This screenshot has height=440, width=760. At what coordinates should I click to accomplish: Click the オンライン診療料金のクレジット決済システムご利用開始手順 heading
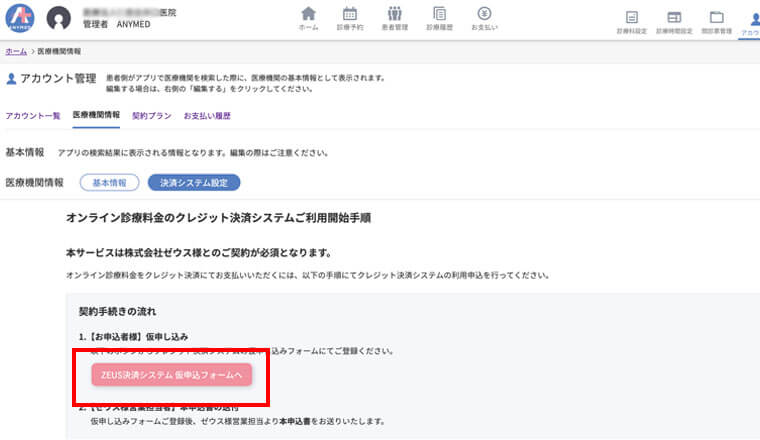pyautogui.click(x=219, y=218)
